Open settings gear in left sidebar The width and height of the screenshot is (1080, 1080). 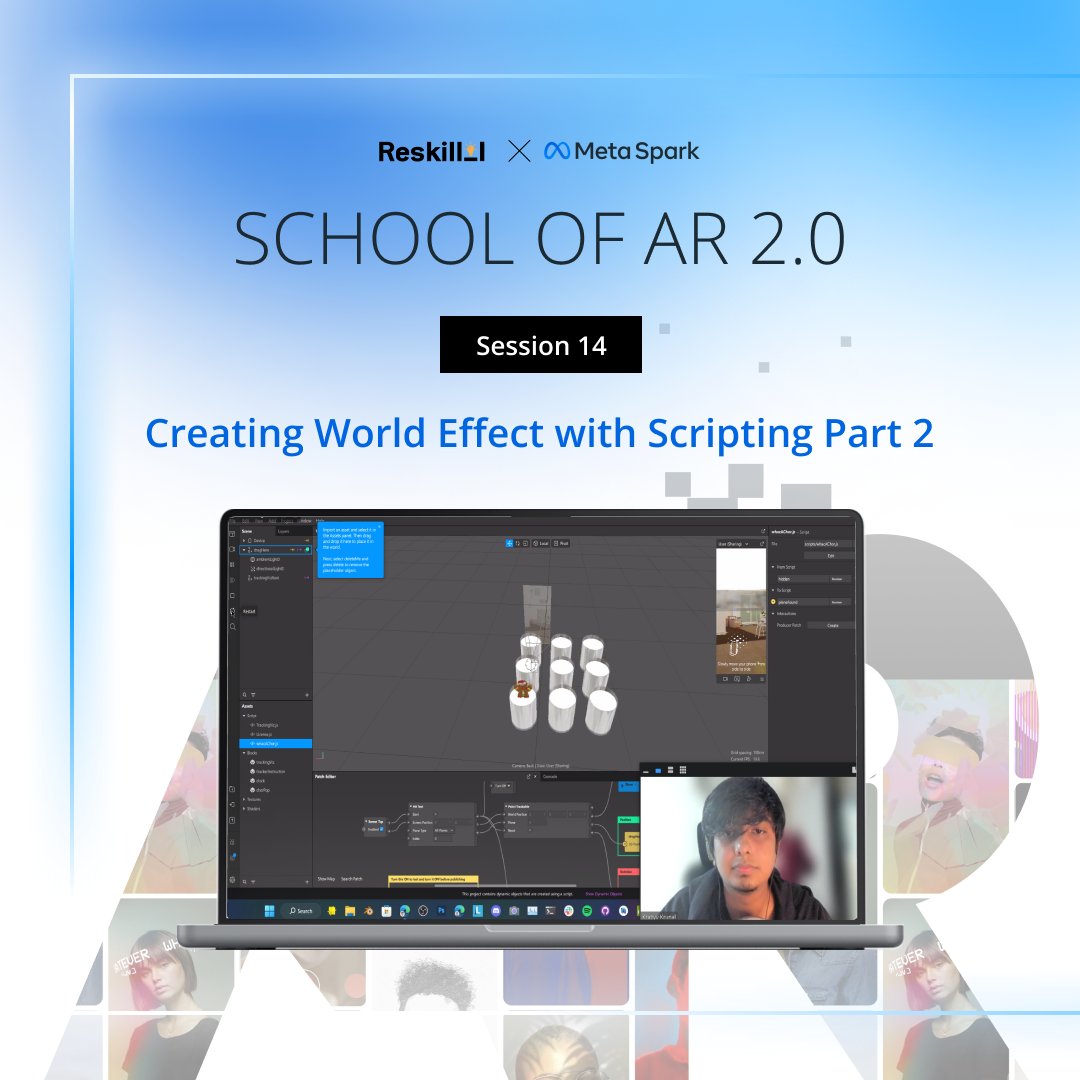[x=232, y=880]
